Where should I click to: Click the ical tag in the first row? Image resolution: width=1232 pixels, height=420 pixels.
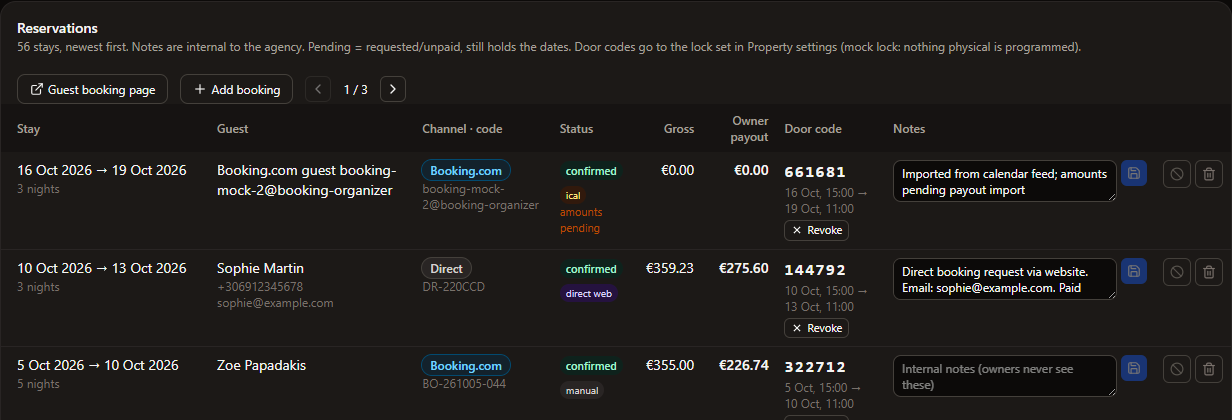pos(573,196)
